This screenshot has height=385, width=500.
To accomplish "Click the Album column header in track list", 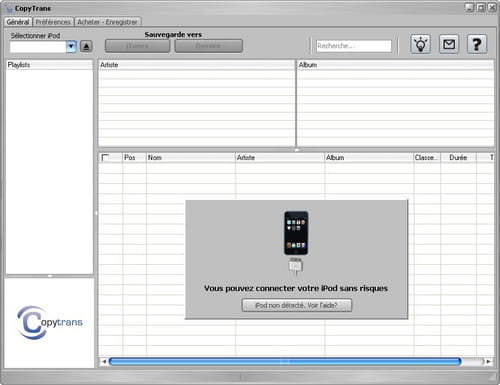I will pos(369,157).
